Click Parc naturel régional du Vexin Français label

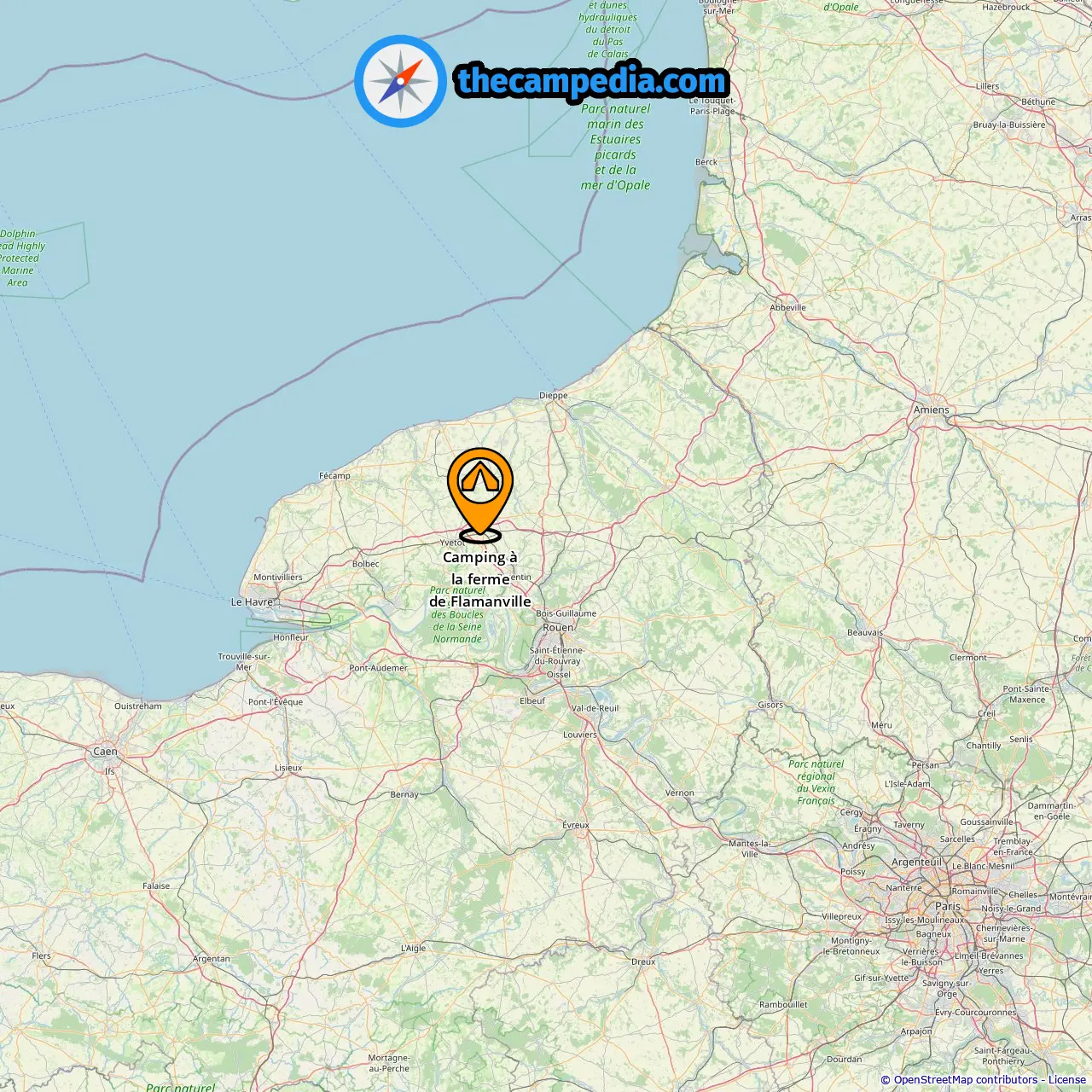click(x=816, y=782)
